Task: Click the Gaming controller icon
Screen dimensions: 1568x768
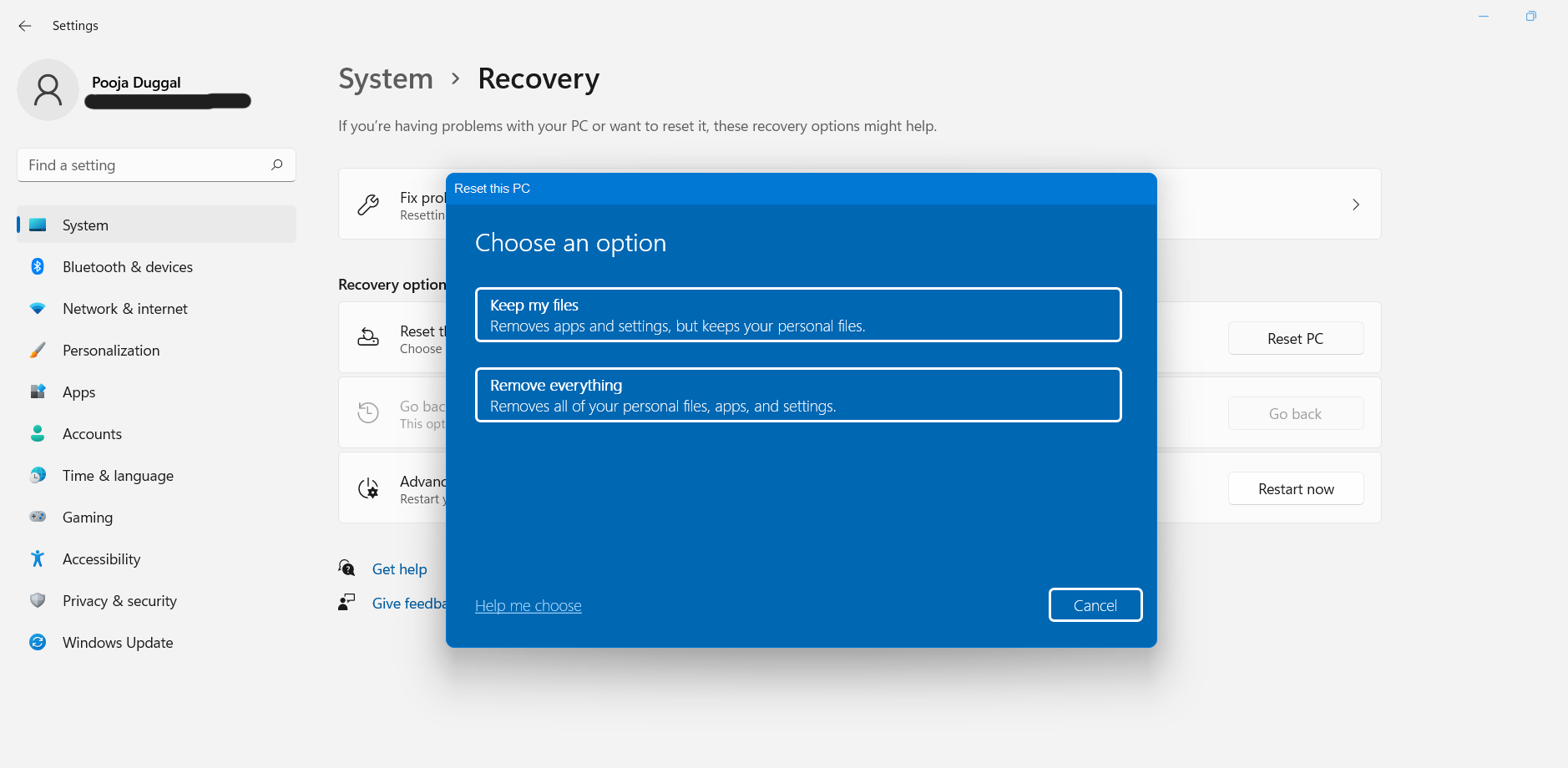Action: [38, 517]
